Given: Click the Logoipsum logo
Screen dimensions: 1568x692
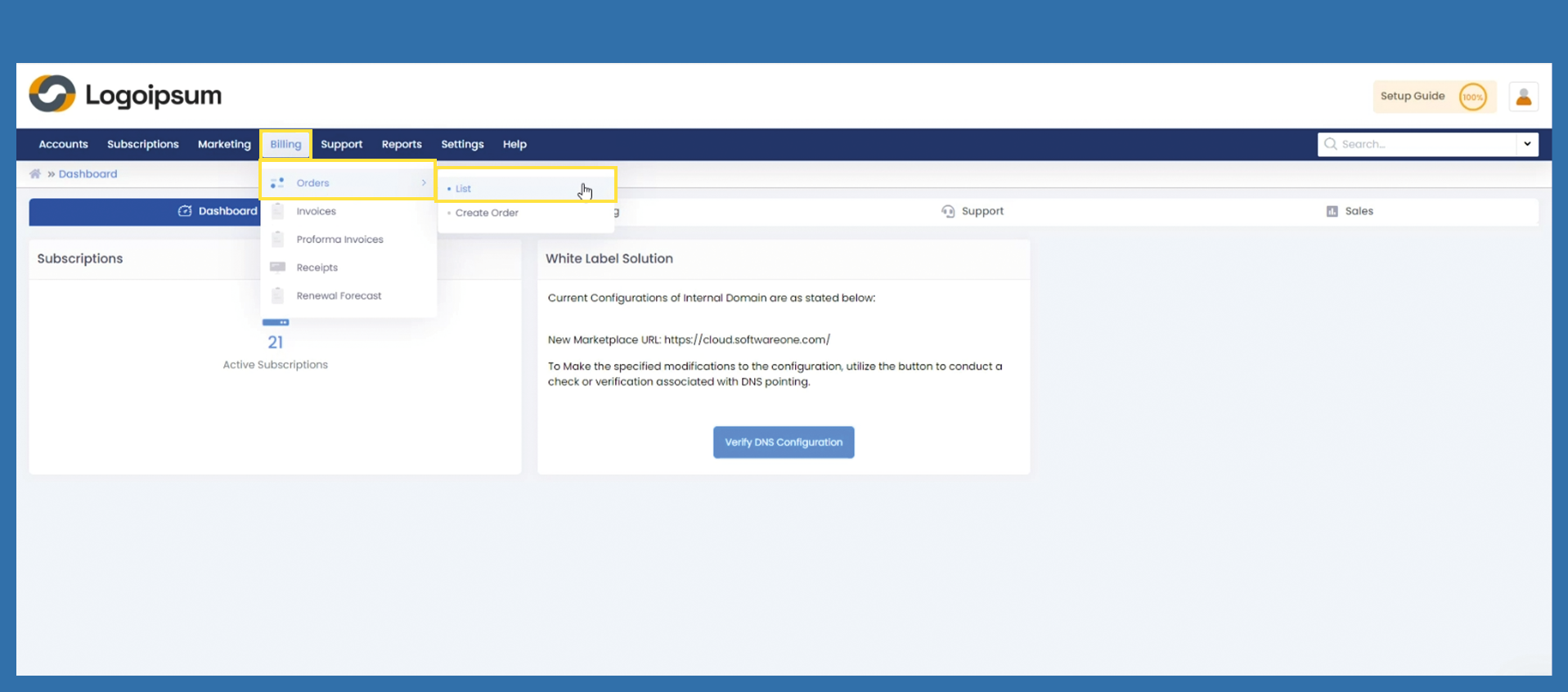Looking at the screenshot, I should pyautogui.click(x=125, y=95).
